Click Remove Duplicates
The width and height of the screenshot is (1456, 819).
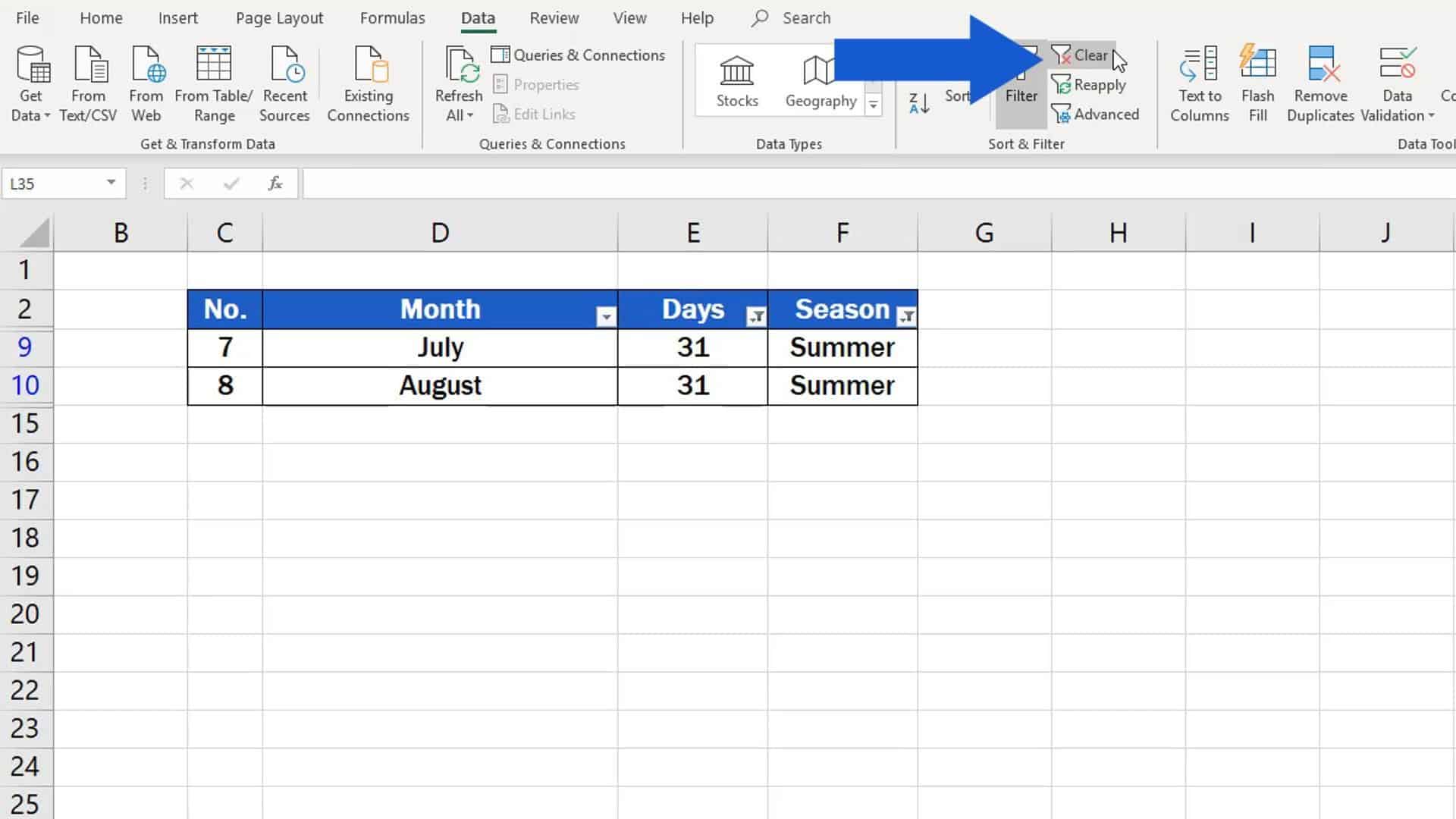[x=1320, y=83]
